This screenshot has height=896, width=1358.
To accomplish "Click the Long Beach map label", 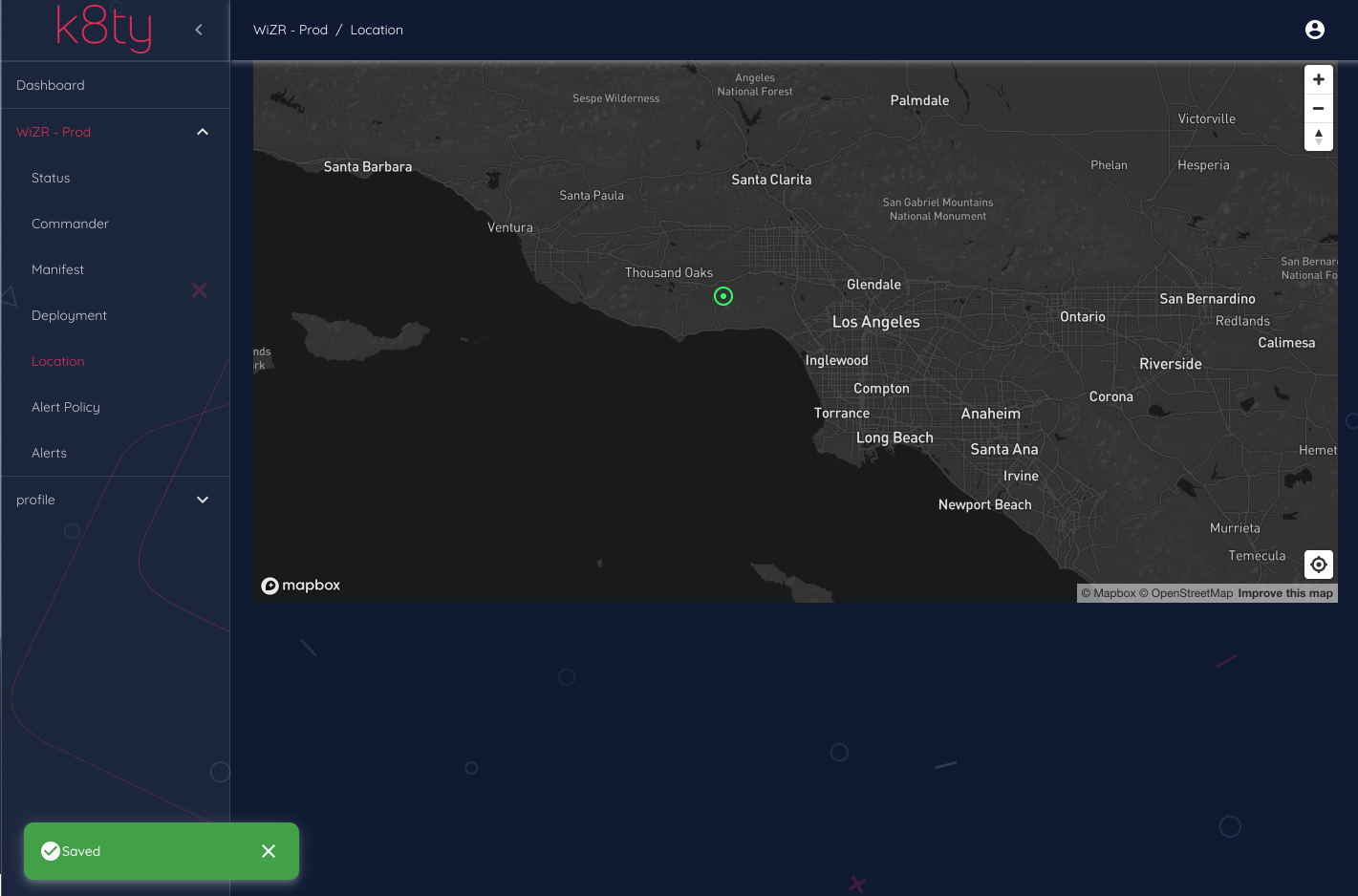I will coord(895,437).
